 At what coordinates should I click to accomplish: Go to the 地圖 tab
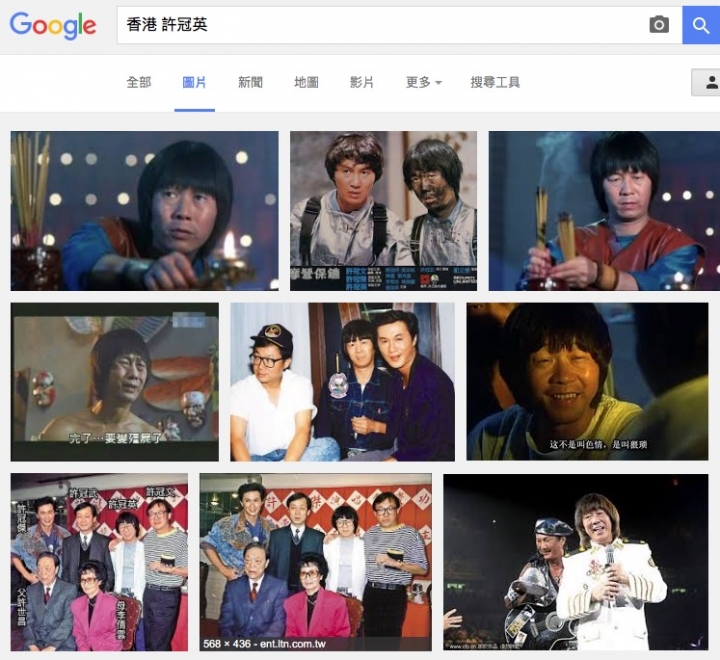click(x=306, y=83)
